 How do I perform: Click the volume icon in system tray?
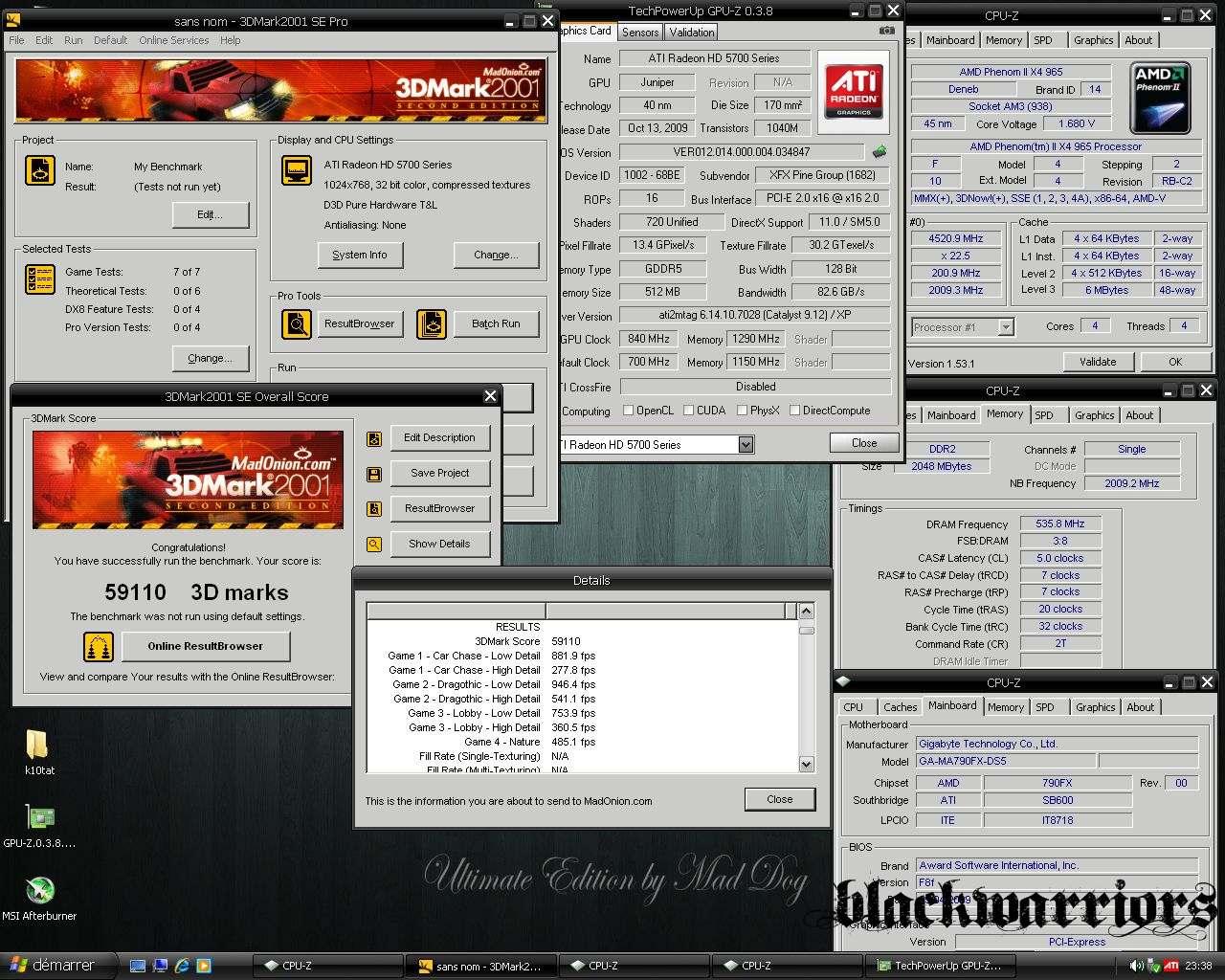(1136, 966)
